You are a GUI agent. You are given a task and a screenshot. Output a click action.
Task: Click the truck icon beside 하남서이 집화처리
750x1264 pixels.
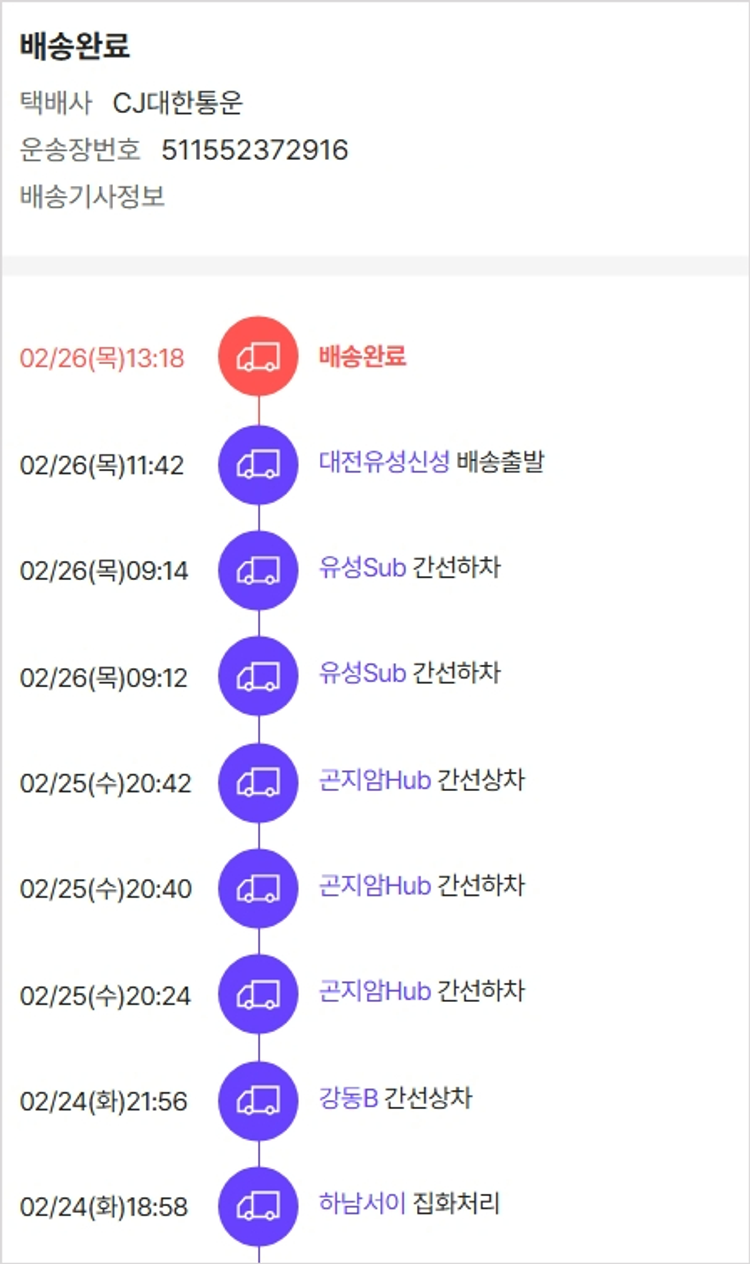click(258, 1206)
